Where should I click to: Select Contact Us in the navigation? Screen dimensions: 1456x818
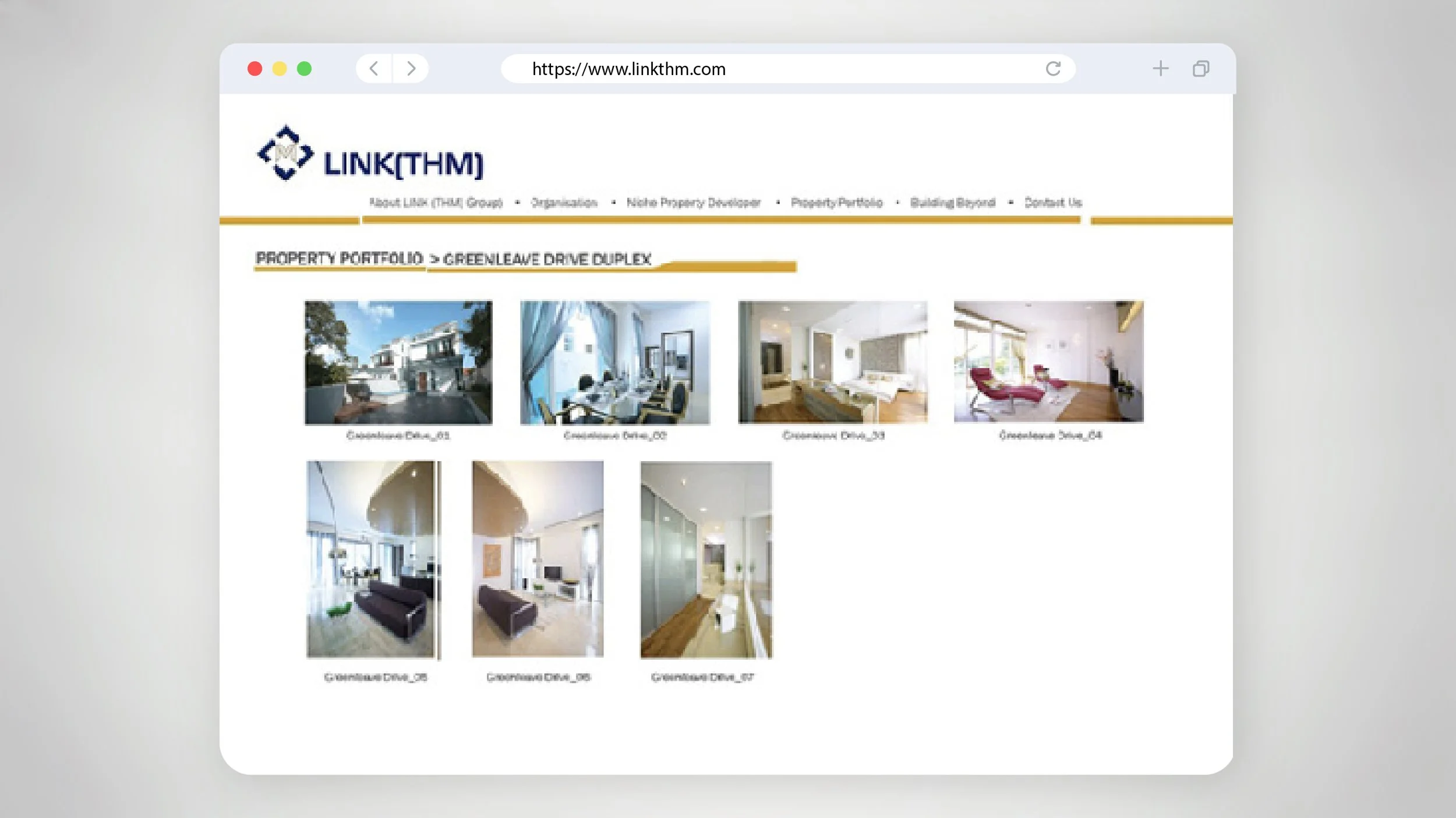pyautogui.click(x=1053, y=203)
